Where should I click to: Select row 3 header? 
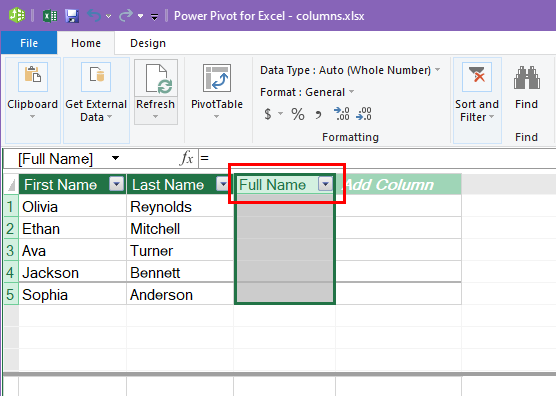coord(11,251)
